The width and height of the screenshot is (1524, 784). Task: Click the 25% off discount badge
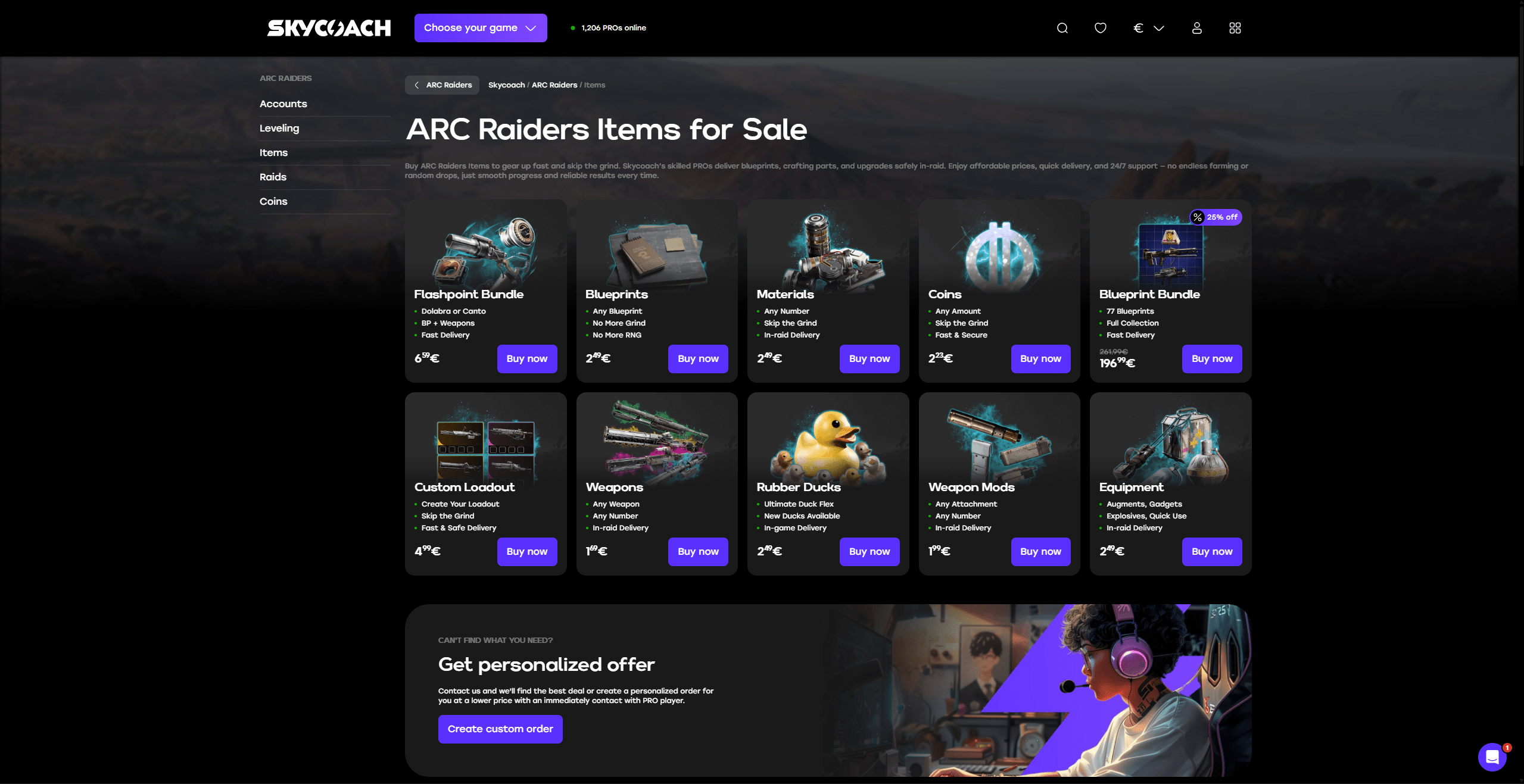(x=1216, y=217)
